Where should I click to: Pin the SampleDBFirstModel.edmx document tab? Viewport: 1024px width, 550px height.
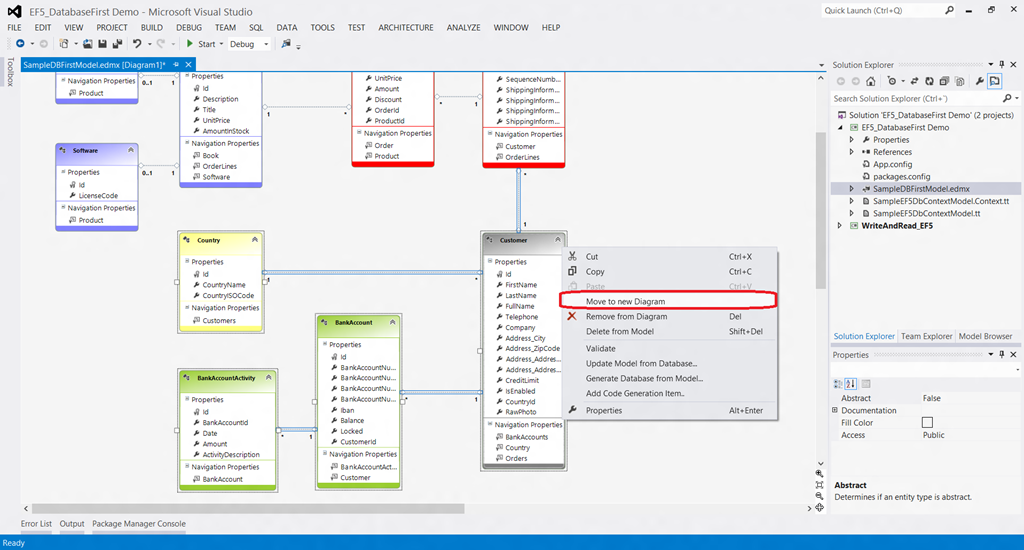click(x=176, y=65)
